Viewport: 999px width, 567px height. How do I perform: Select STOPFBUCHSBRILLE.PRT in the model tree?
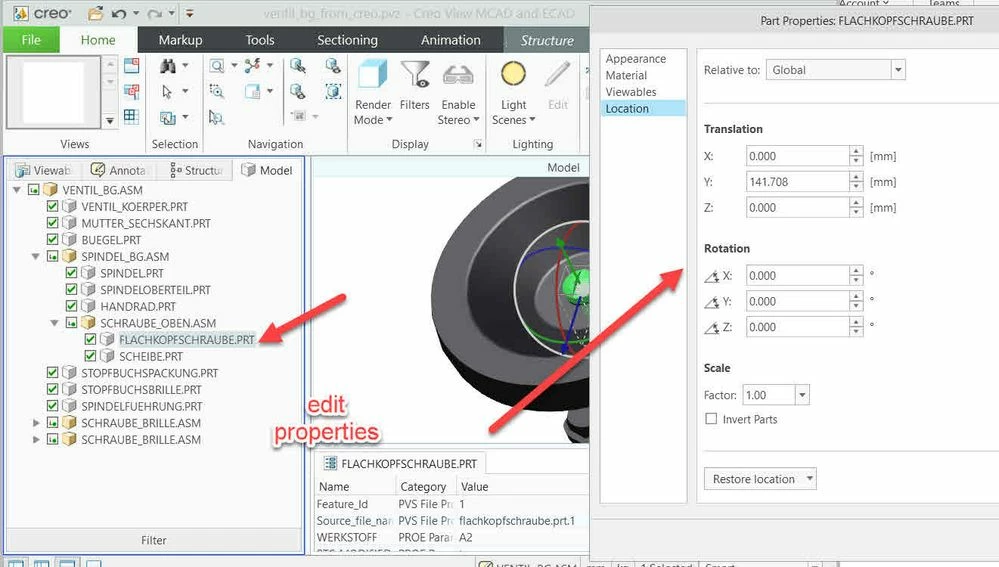141,389
